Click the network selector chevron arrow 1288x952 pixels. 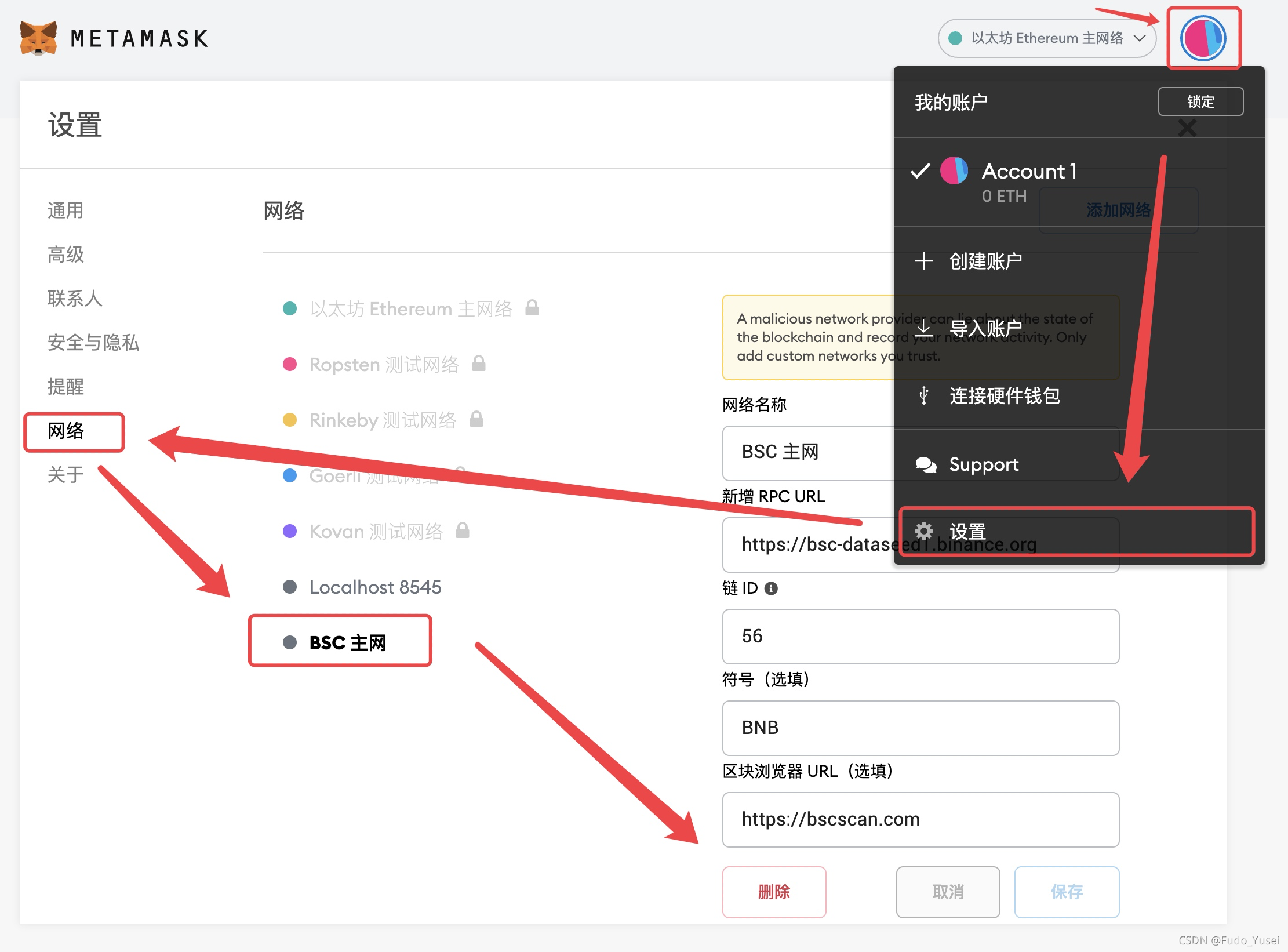click(1140, 38)
